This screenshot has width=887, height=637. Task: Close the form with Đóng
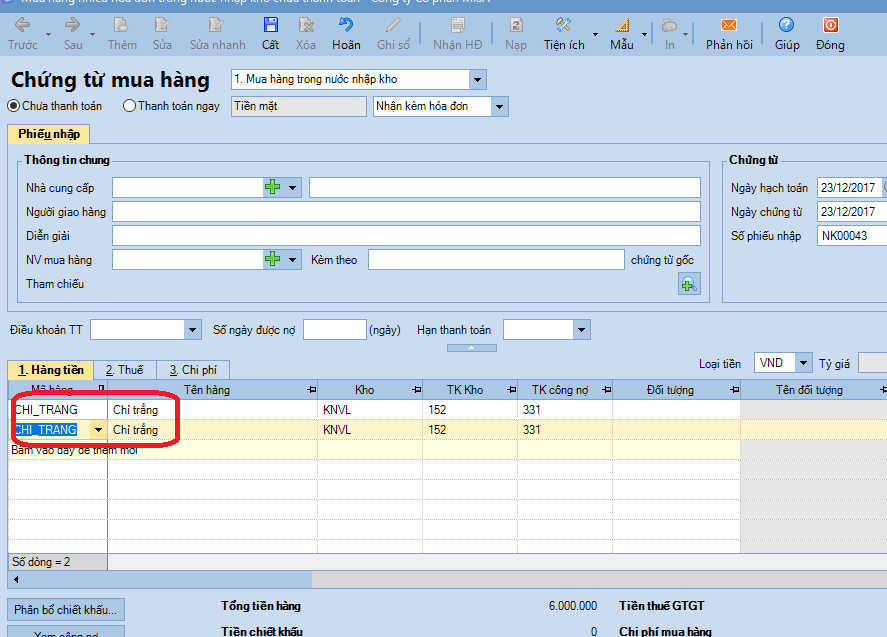[830, 34]
